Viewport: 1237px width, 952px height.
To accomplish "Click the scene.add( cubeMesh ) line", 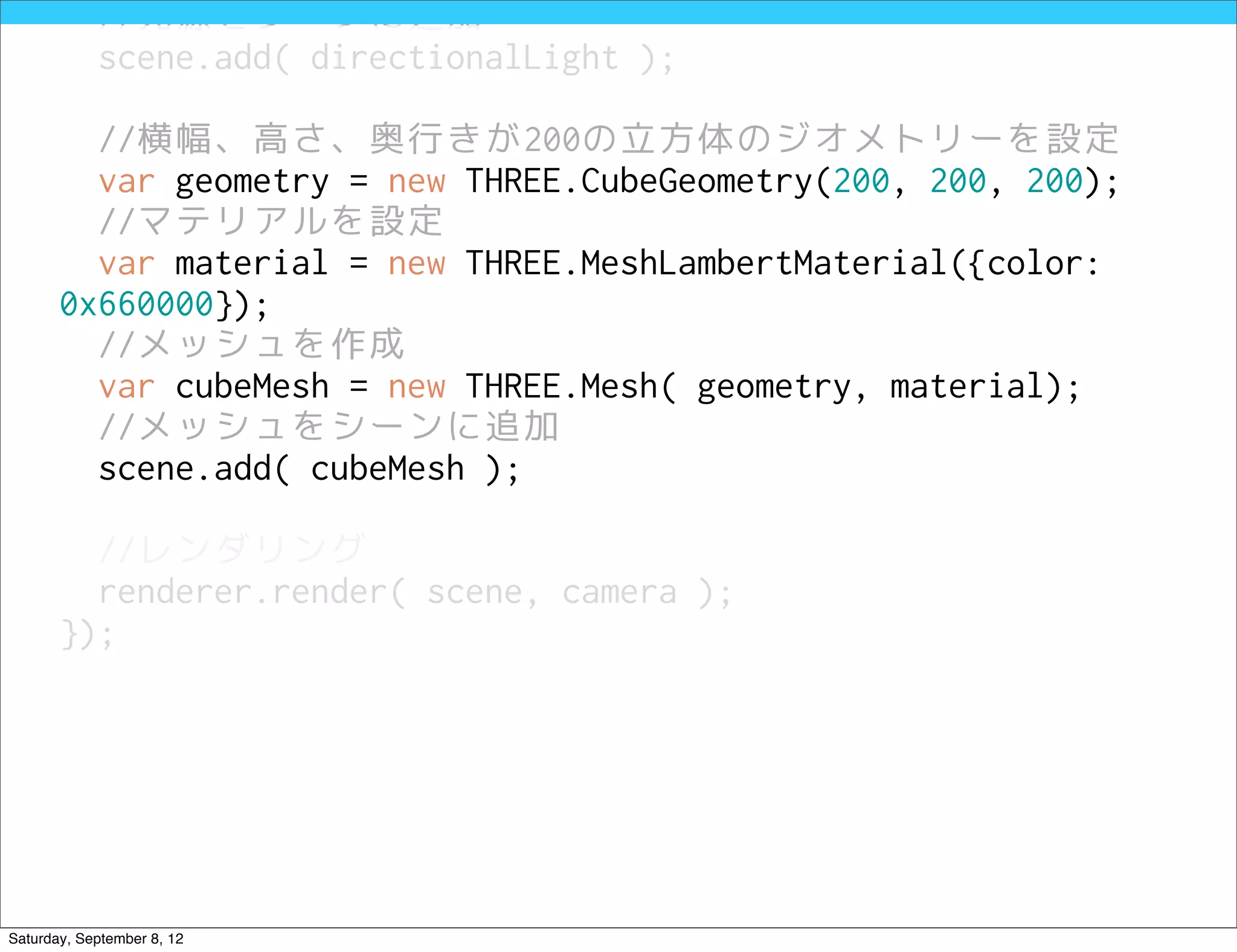I will 308,469.
